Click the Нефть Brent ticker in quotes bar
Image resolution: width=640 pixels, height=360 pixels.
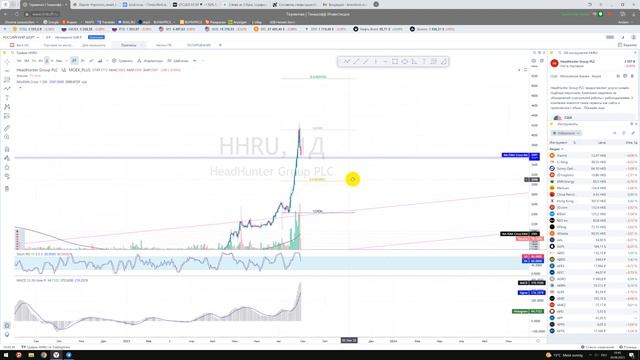pyautogui.click(x=378, y=29)
